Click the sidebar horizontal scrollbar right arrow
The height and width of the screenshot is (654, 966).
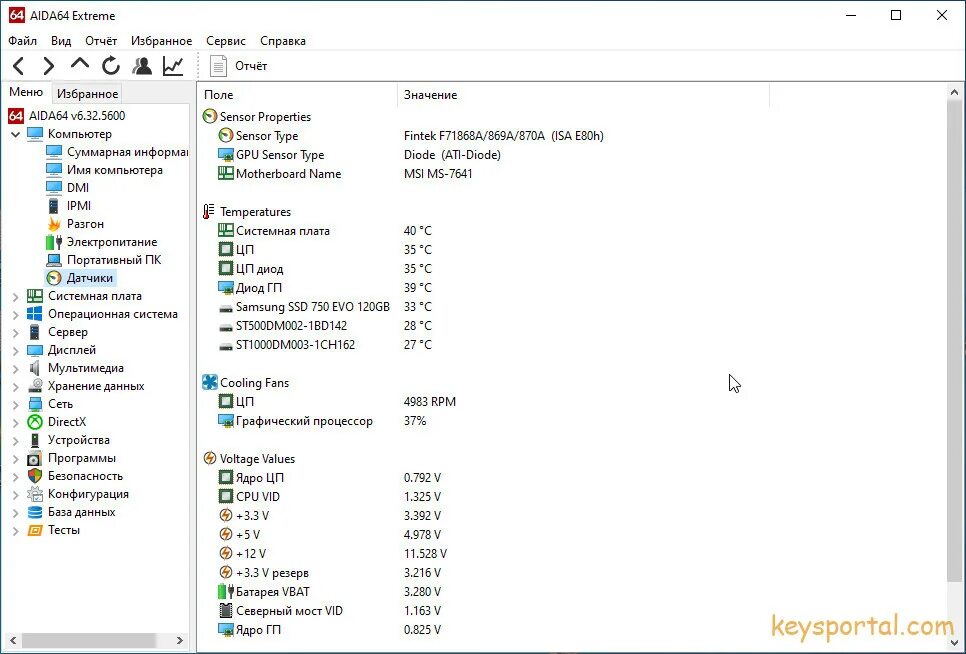click(x=180, y=640)
